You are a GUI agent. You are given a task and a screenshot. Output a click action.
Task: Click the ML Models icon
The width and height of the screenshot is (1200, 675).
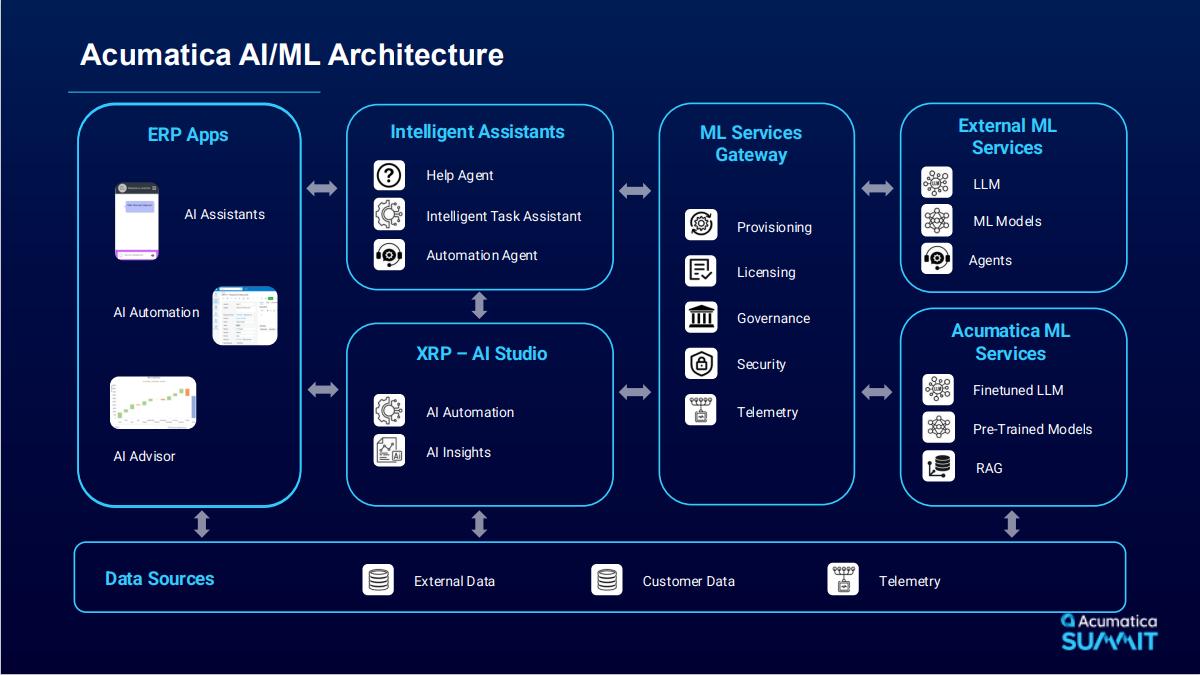(x=937, y=220)
